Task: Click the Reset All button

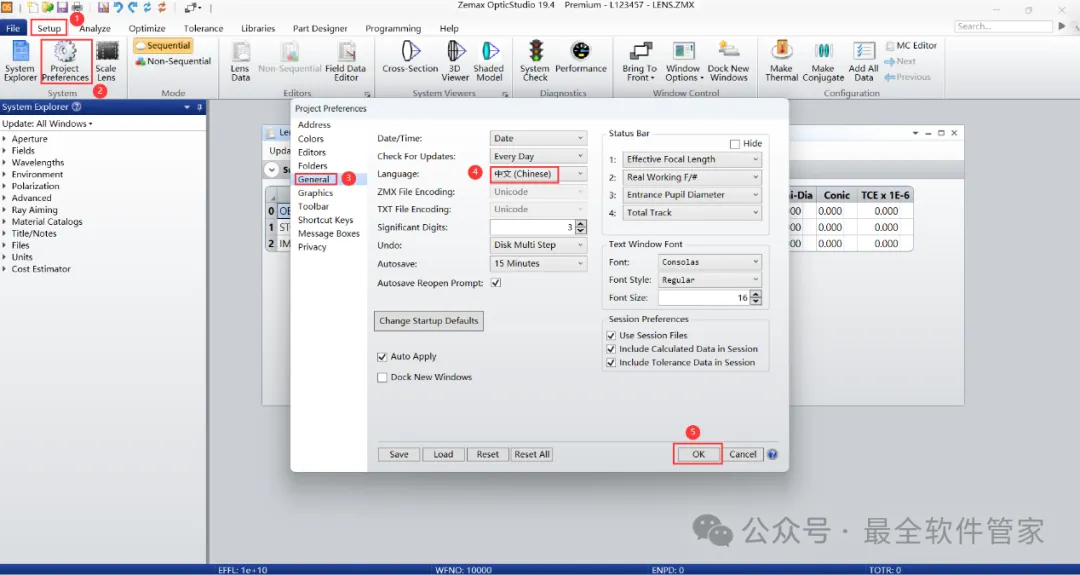Action: pos(532,454)
